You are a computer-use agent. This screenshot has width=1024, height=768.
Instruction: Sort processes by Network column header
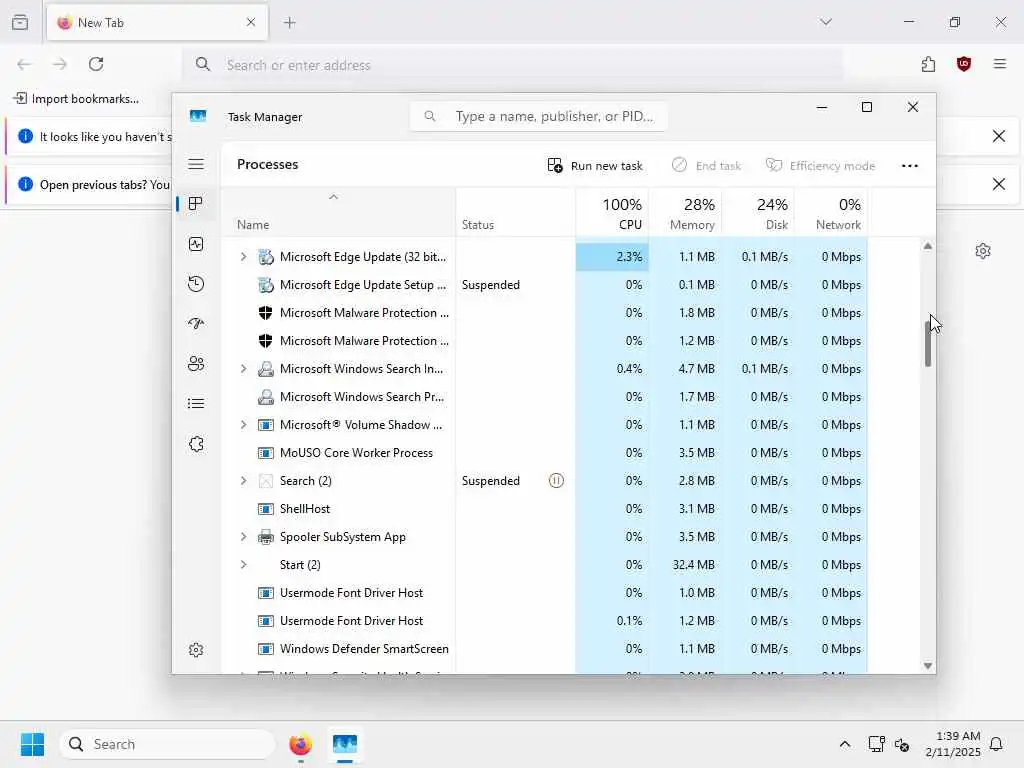tap(831, 214)
